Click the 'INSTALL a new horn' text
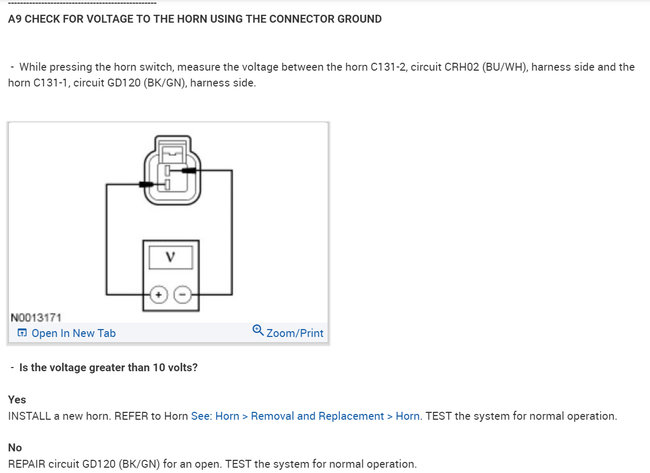Viewport: 650px width, 473px height. [x=60, y=416]
